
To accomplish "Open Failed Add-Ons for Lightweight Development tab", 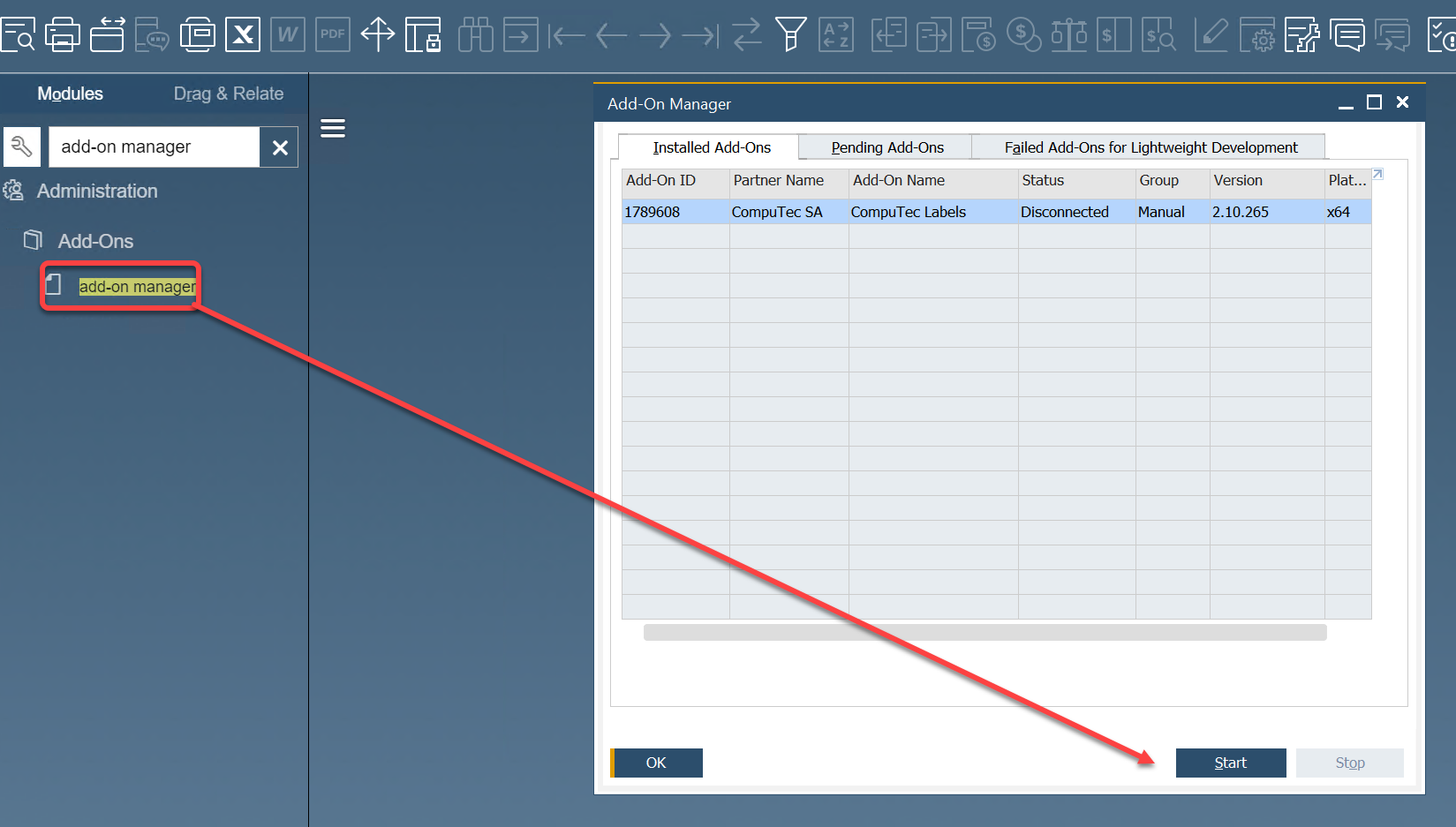I will (1150, 147).
